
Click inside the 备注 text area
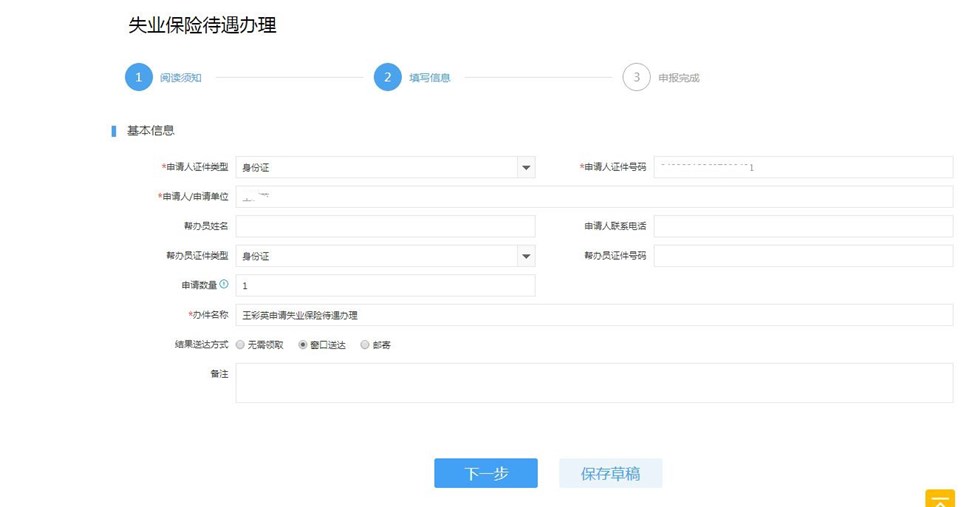pyautogui.click(x=594, y=383)
